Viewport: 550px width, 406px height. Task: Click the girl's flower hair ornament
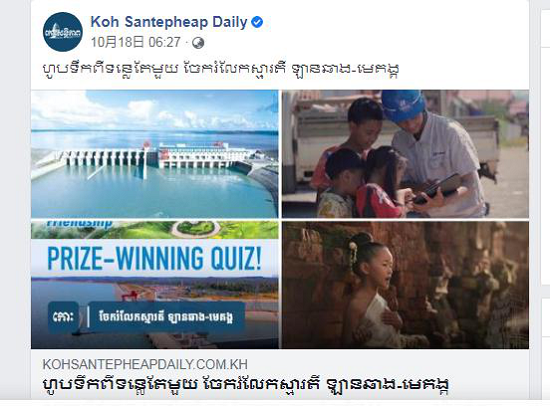pos(353,254)
